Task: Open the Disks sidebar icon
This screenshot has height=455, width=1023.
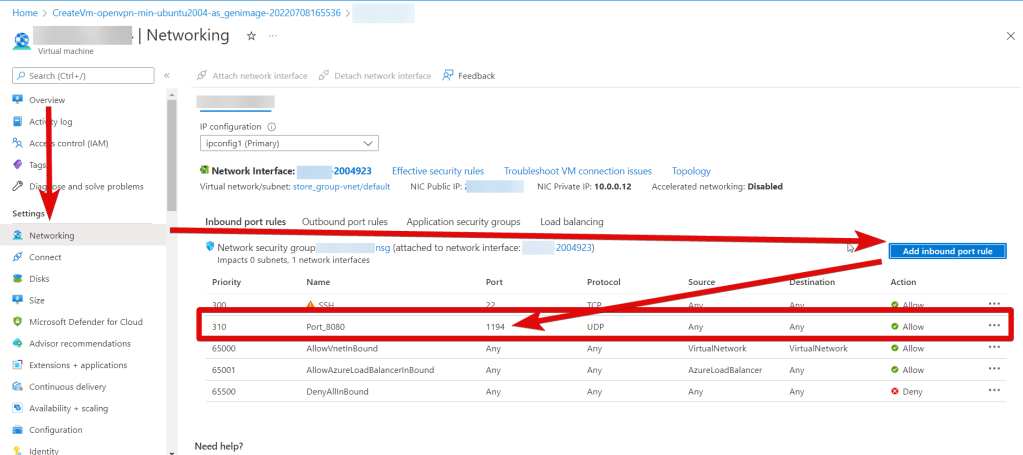Action: (18, 278)
